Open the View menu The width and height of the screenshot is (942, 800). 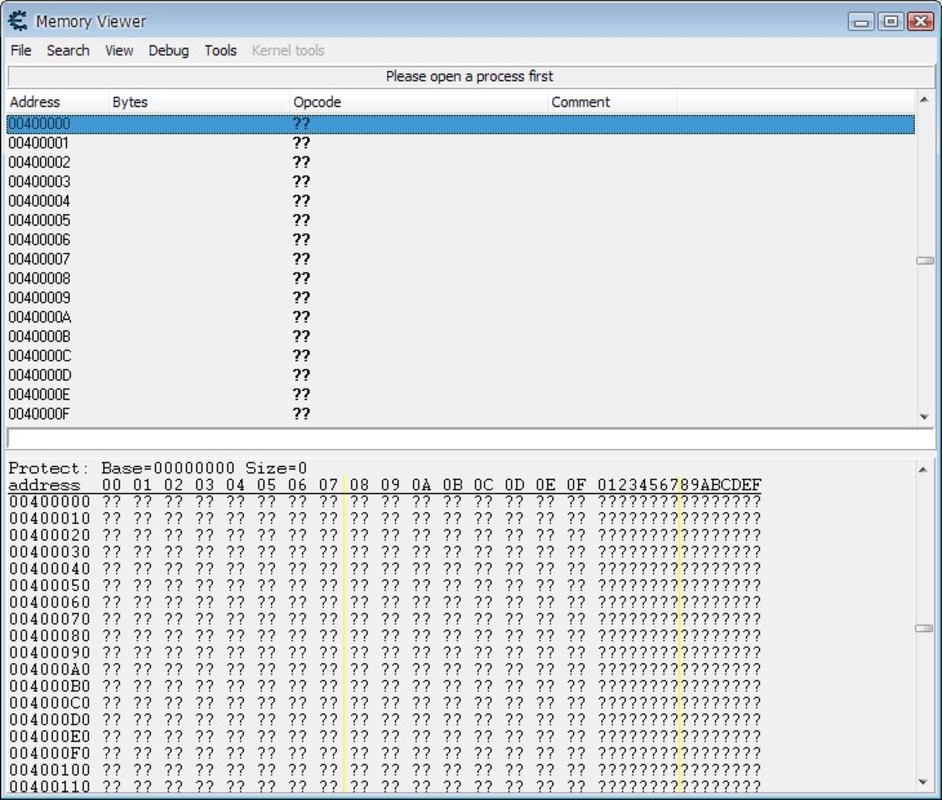pos(118,50)
